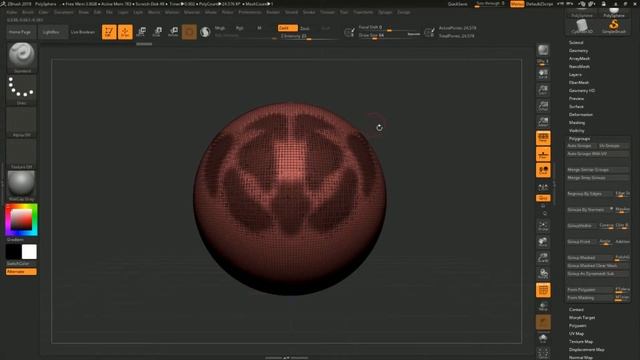Expand the Masking subpalette
Screen dimensions: 640x360
tap(577, 122)
